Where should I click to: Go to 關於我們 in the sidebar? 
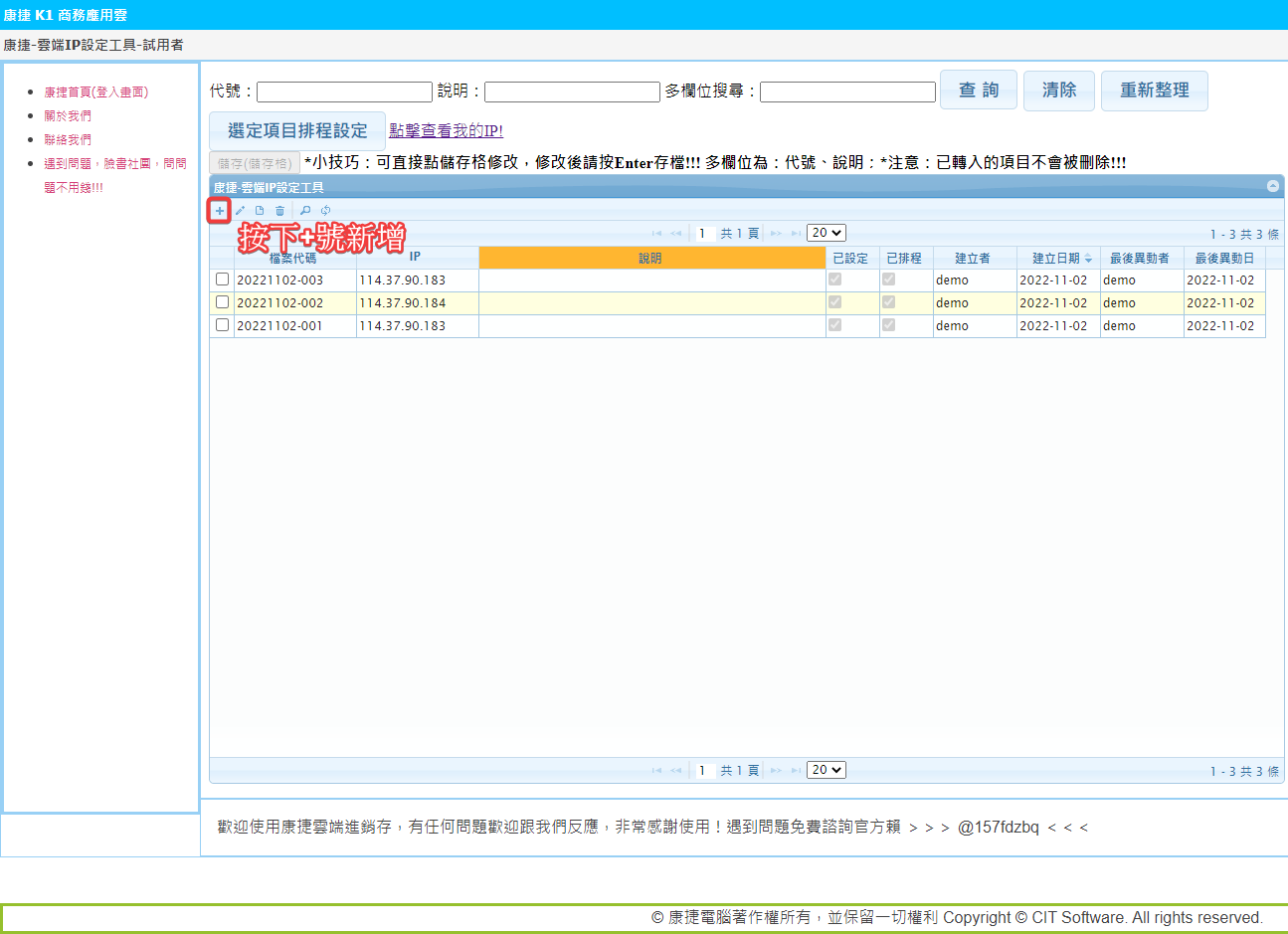[68, 115]
